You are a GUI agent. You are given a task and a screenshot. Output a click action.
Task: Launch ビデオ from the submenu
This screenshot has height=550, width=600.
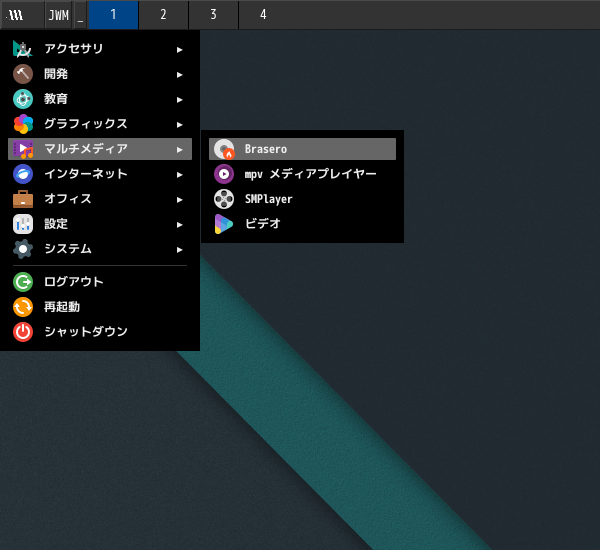[x=302, y=224]
